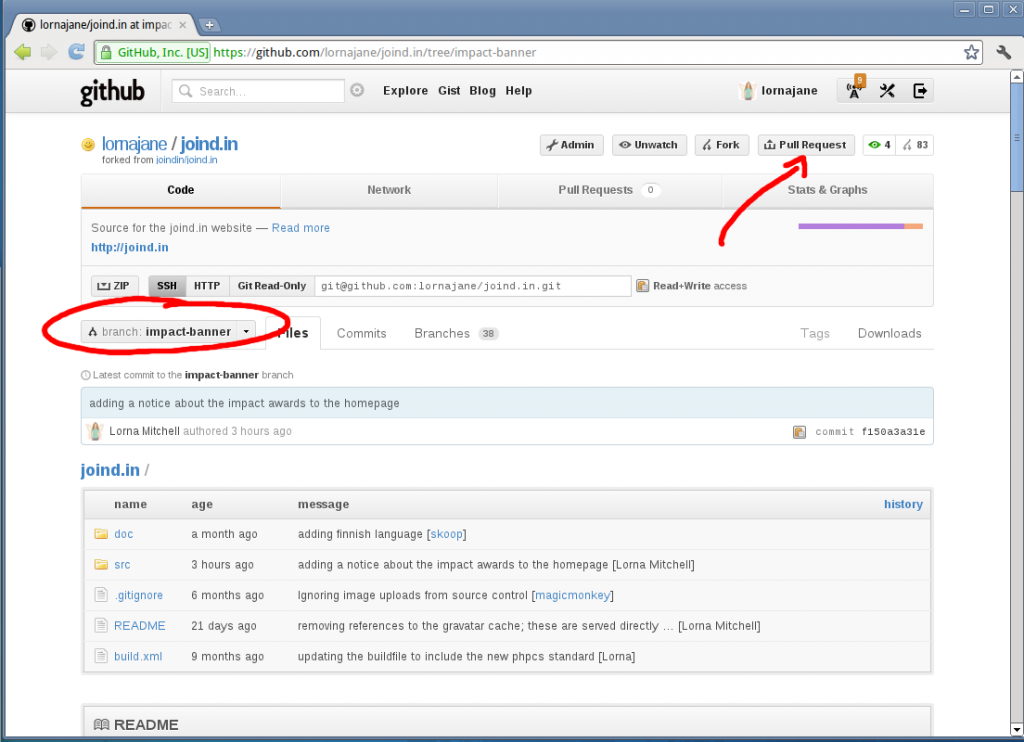Click the notifications broadcast icon in header
Image resolution: width=1024 pixels, height=742 pixels.
(x=855, y=90)
